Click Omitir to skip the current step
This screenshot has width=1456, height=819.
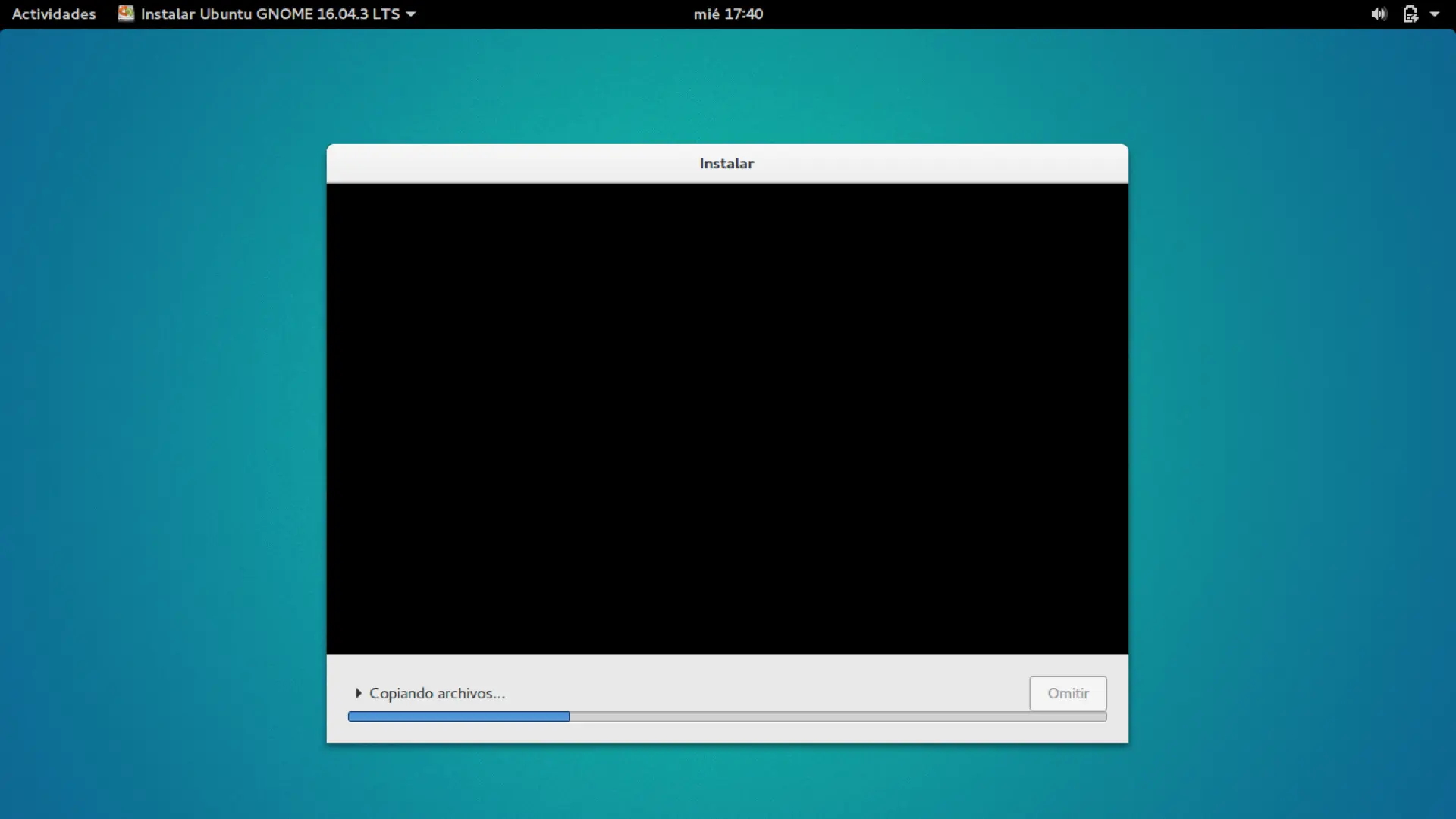tap(1067, 693)
